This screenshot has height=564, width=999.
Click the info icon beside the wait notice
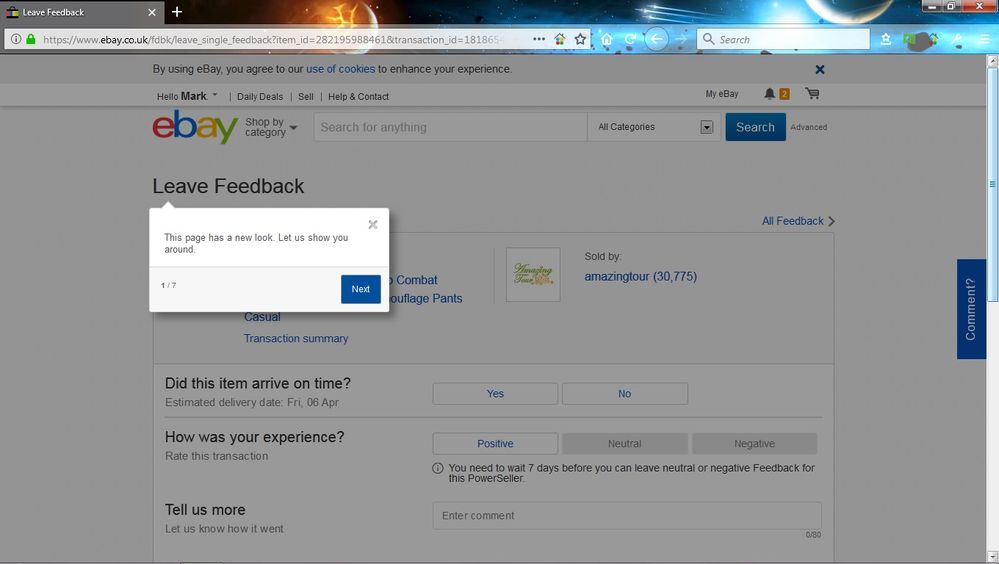(438, 468)
